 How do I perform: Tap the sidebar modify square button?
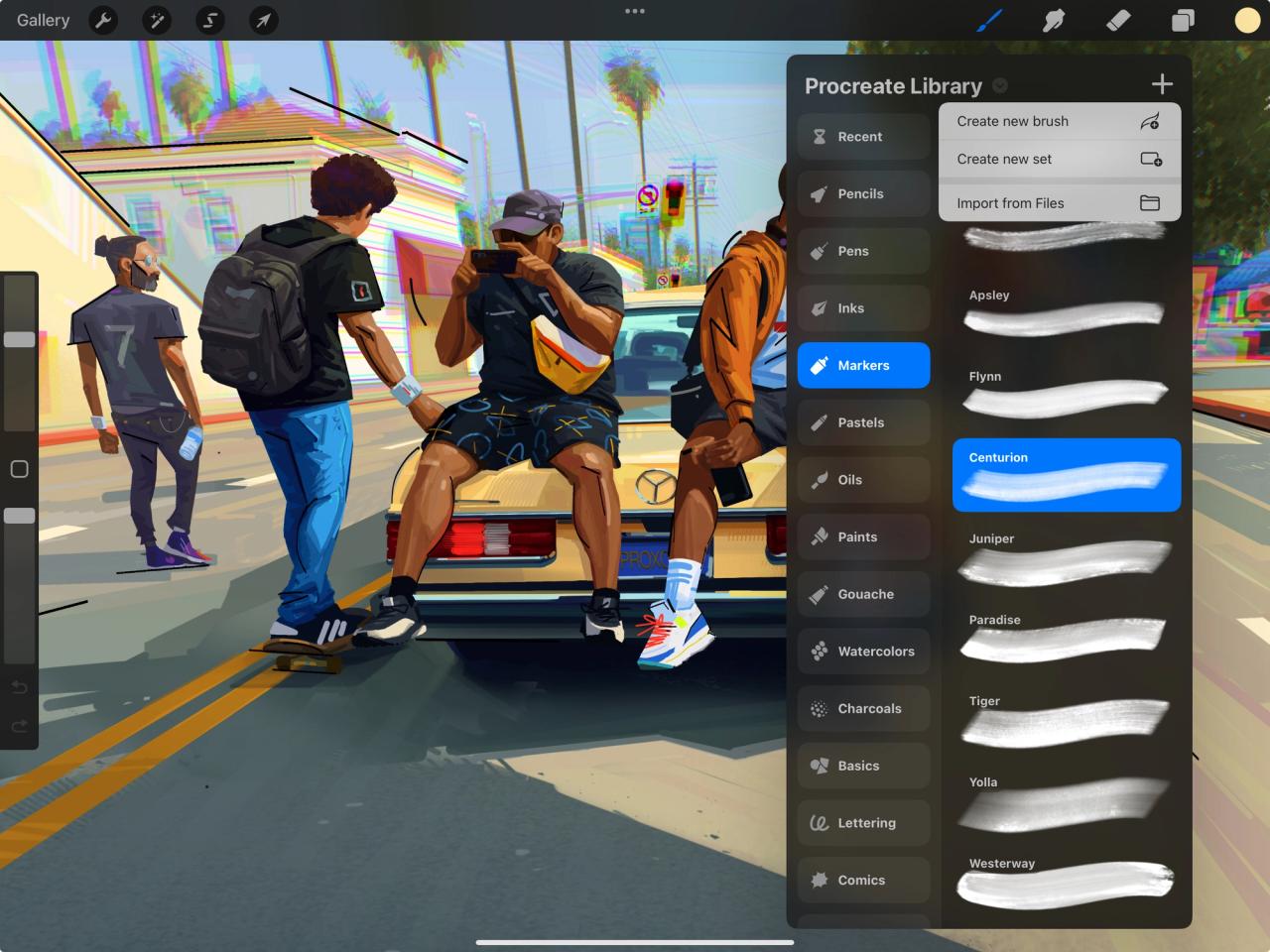(x=19, y=468)
